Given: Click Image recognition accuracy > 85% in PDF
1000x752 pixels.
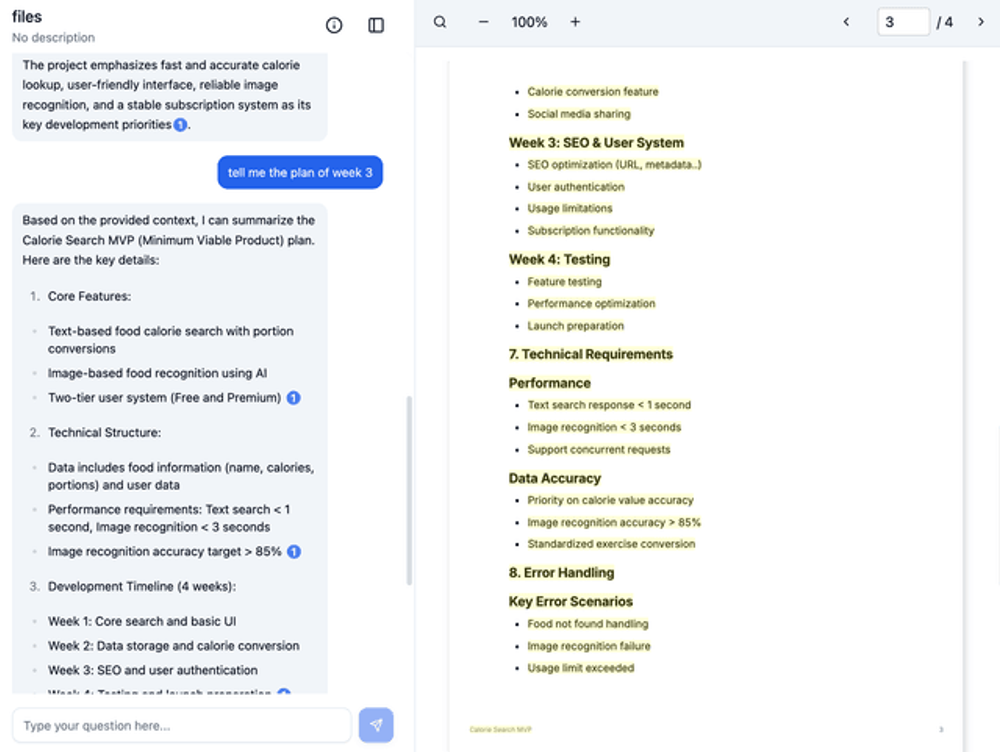Looking at the screenshot, I should click(614, 522).
